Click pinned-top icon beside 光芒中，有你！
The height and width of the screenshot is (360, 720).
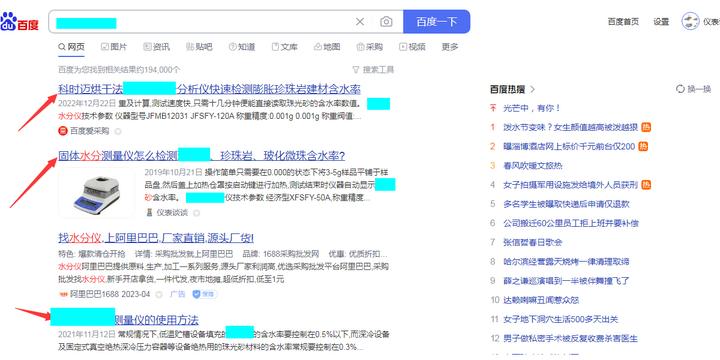[x=493, y=108]
